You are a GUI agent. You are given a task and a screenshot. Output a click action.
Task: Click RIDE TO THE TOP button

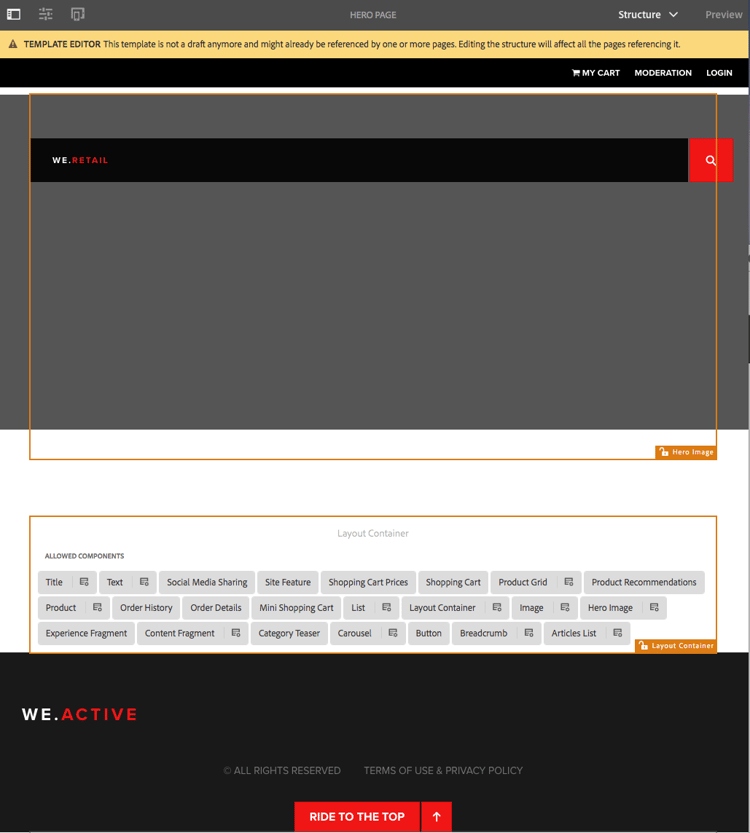[x=357, y=817]
